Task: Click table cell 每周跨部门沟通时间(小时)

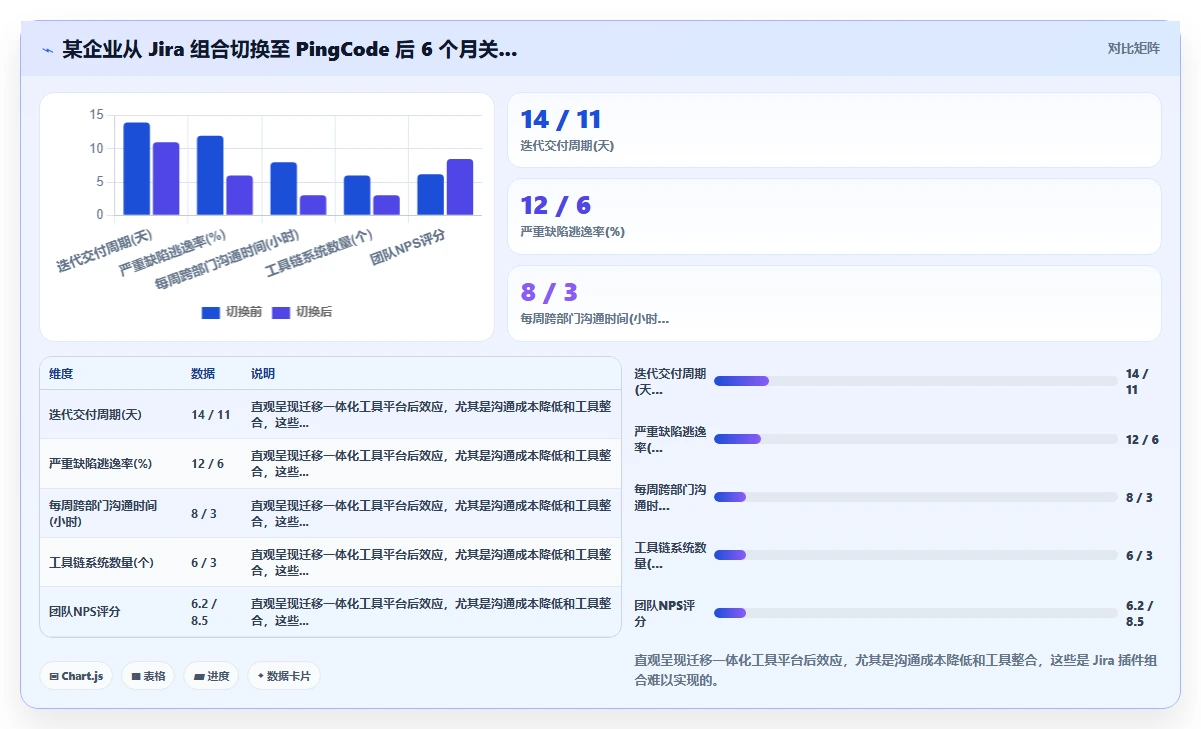Action: (110, 513)
